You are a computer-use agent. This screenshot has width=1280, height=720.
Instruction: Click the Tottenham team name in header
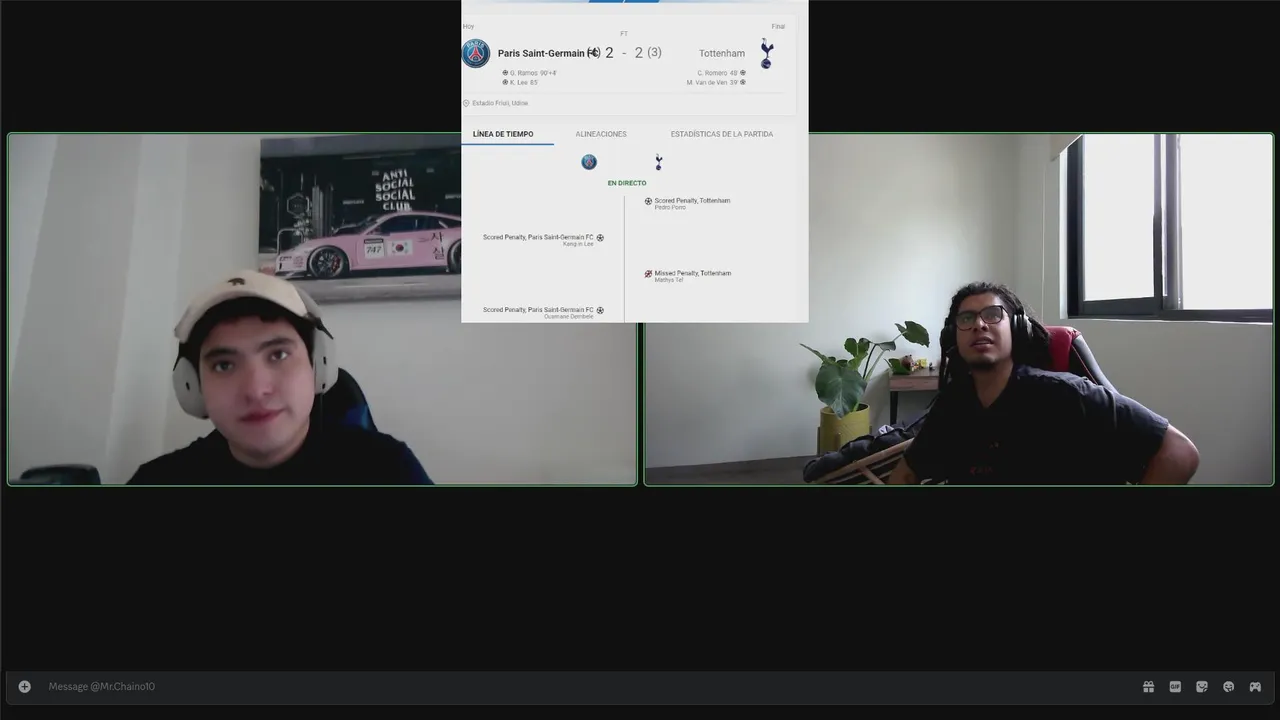tap(722, 53)
